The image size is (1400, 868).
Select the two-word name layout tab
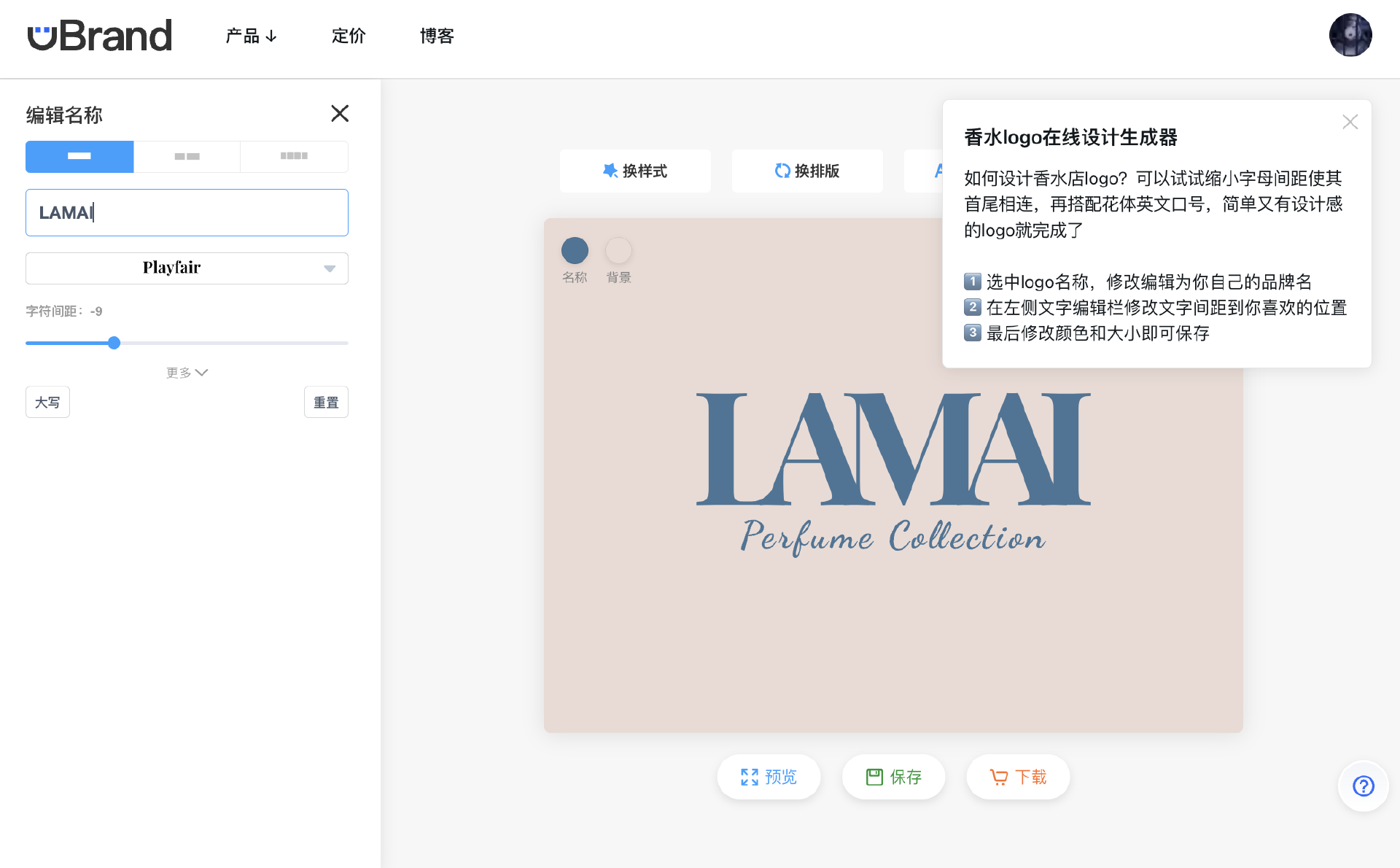click(187, 156)
